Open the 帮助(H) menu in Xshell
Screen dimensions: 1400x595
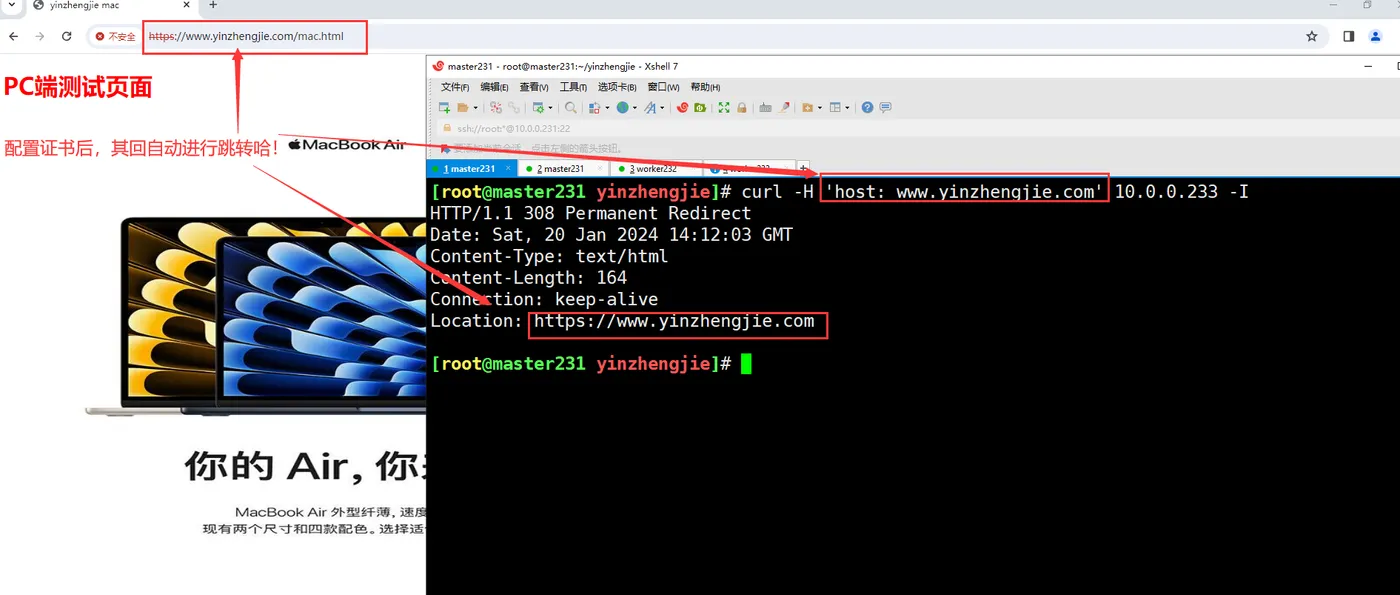pyautogui.click(x=705, y=87)
